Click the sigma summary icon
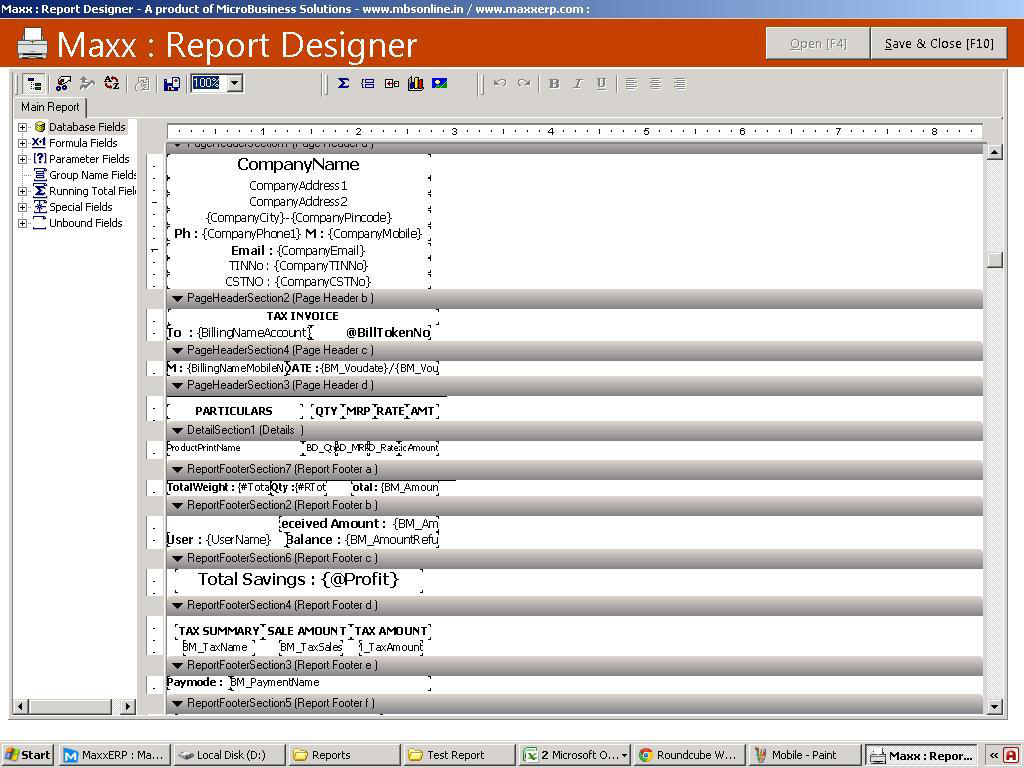 pyautogui.click(x=343, y=84)
